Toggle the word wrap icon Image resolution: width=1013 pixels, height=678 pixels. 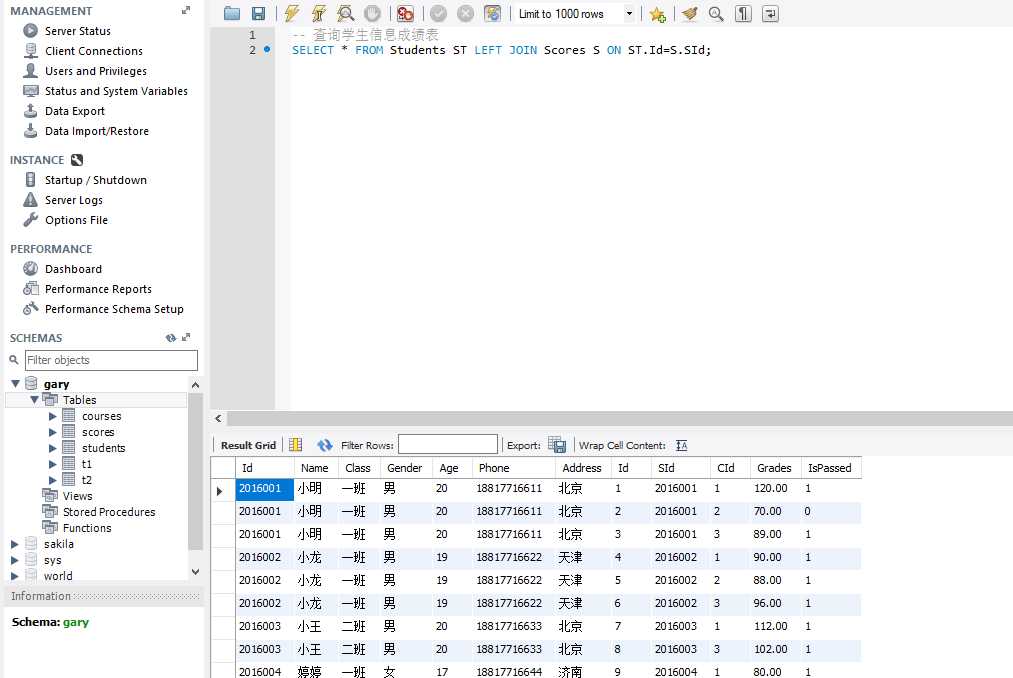(x=770, y=14)
